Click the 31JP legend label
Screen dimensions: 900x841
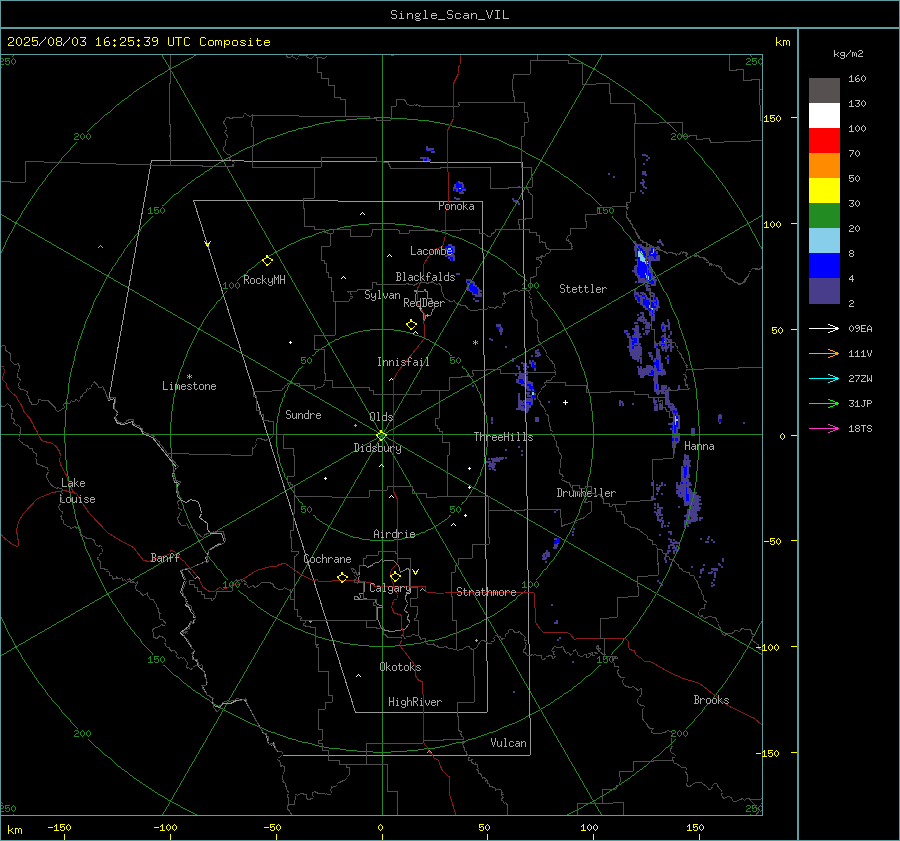pos(860,404)
